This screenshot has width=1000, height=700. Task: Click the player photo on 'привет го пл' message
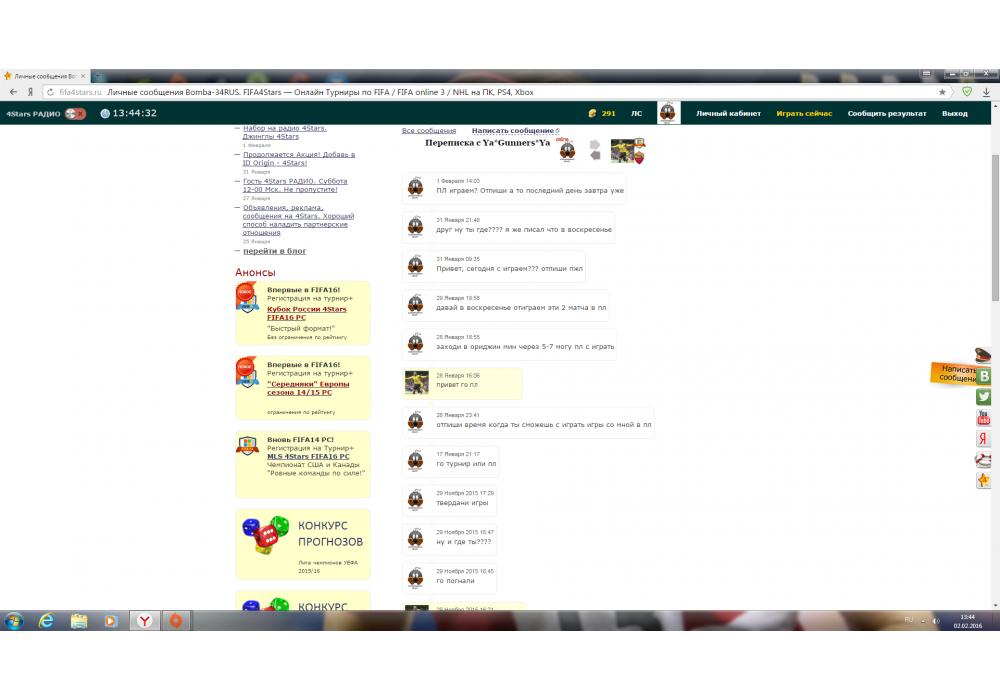[x=417, y=383]
